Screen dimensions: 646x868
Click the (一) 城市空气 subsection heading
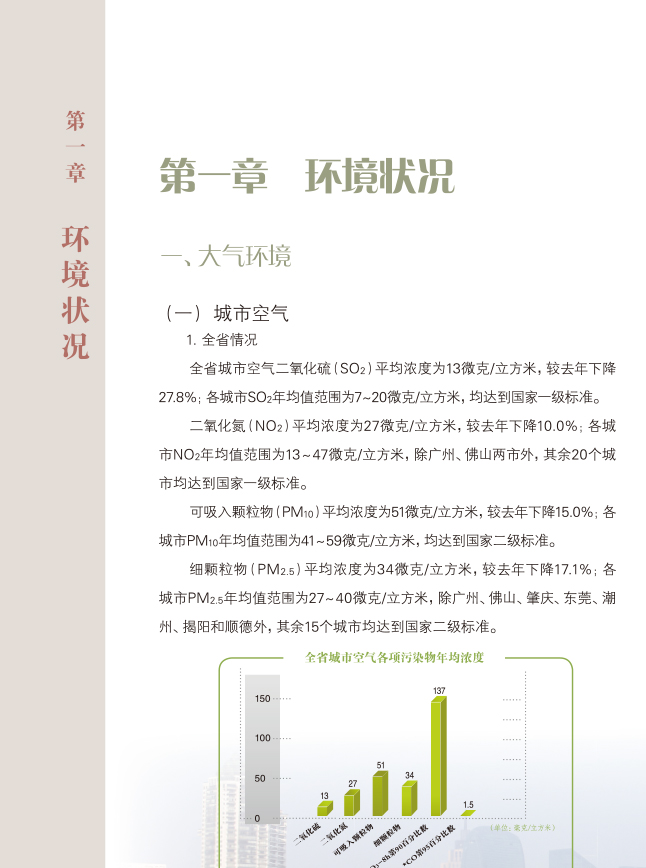226,314
